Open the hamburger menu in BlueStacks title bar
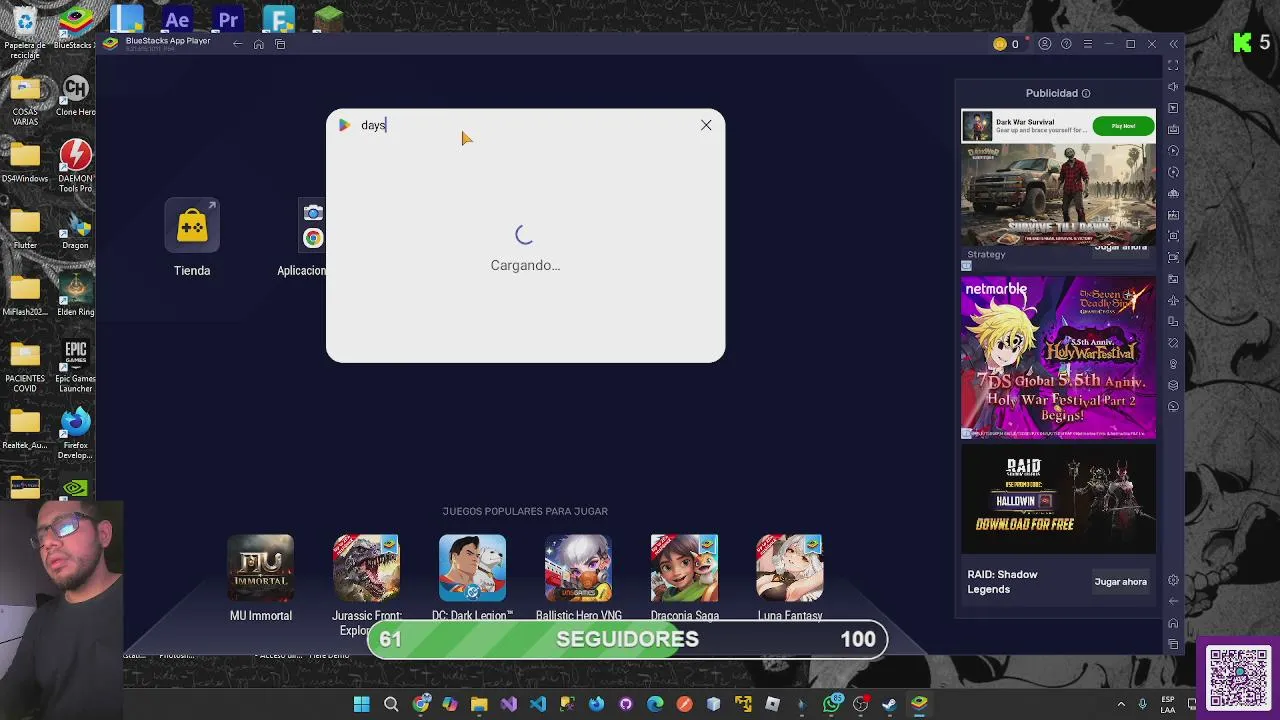 (1088, 44)
